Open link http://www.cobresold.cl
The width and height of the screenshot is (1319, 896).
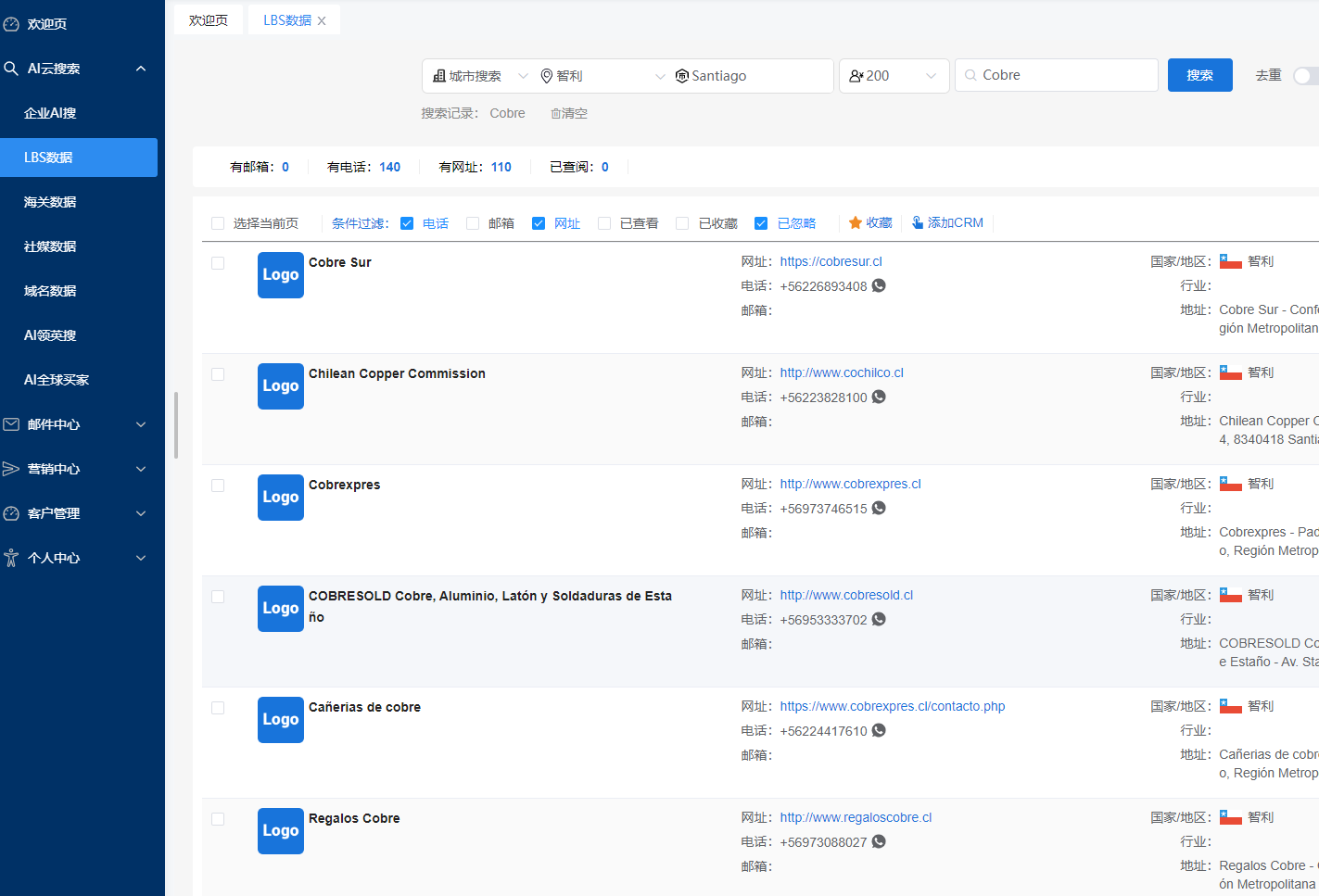[846, 595]
